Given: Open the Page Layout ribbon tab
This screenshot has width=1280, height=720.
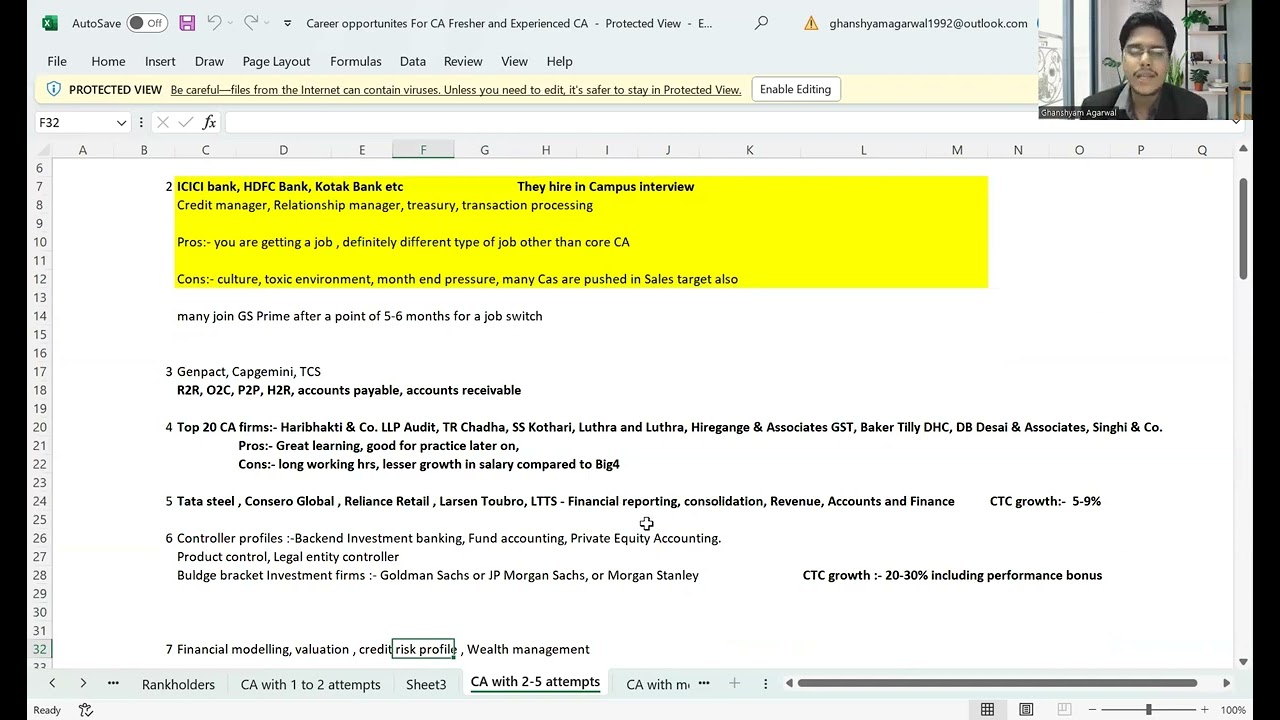Looking at the screenshot, I should tap(276, 61).
